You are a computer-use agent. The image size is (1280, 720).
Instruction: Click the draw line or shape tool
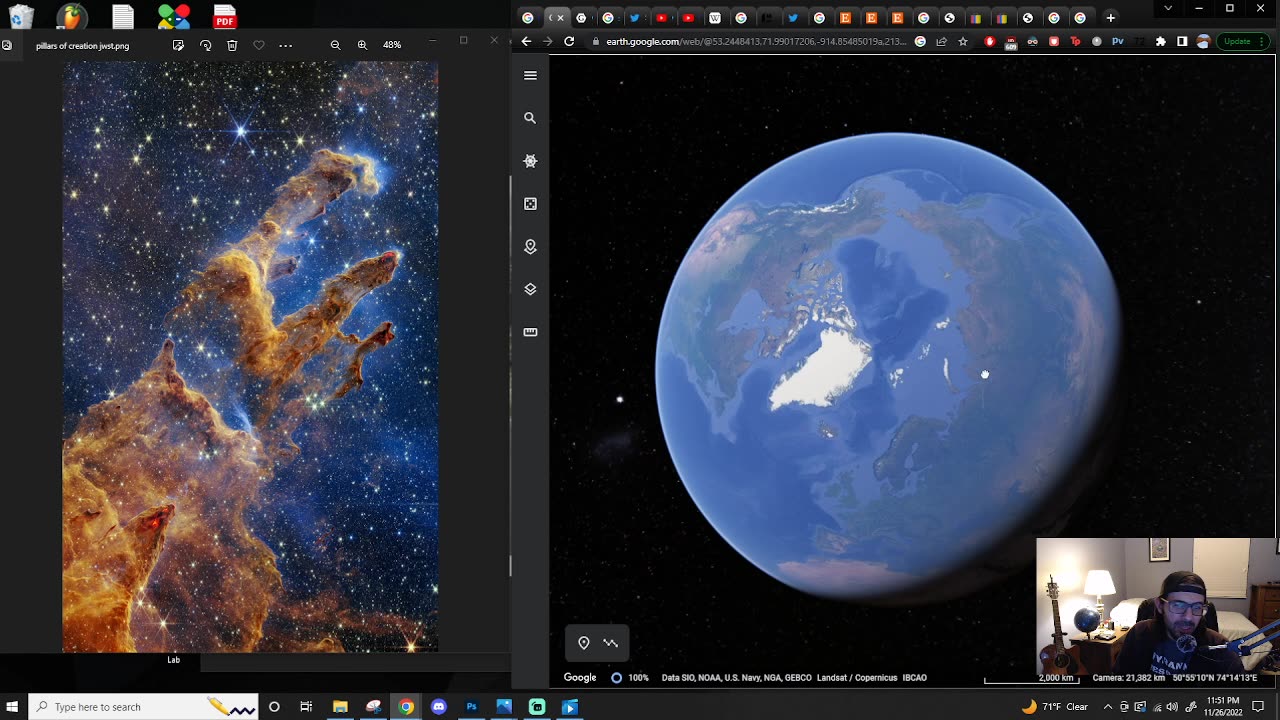(611, 643)
